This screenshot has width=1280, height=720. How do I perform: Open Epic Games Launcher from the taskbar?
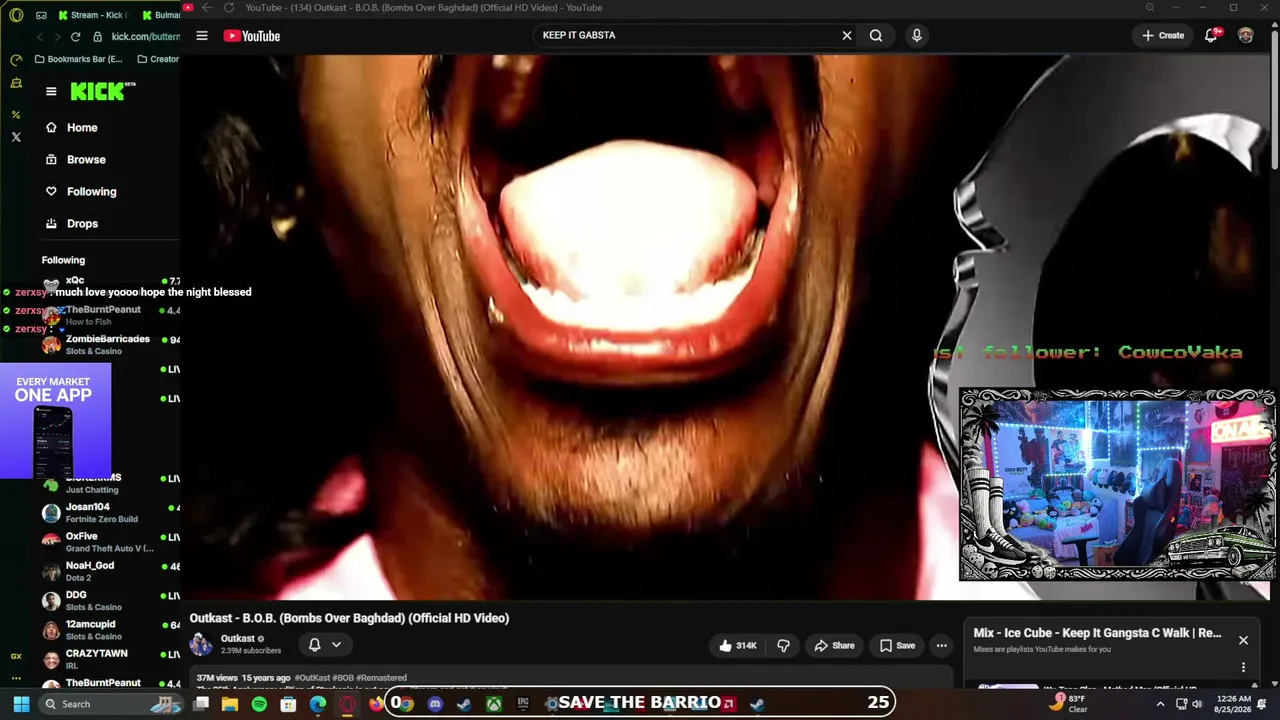click(523, 704)
